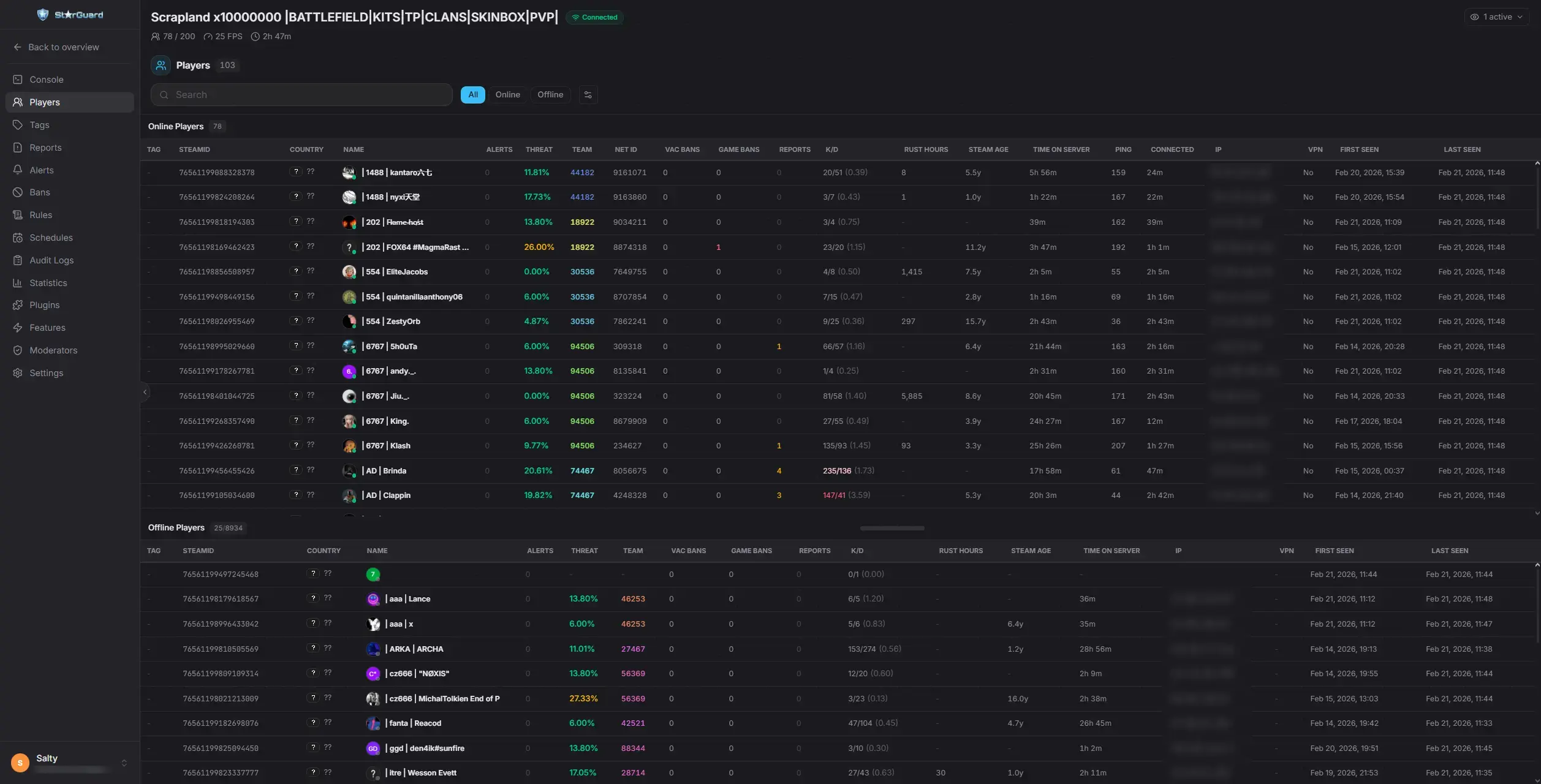The width and height of the screenshot is (1541, 784).
Task: Switch filter to Online players
Action: [507, 95]
